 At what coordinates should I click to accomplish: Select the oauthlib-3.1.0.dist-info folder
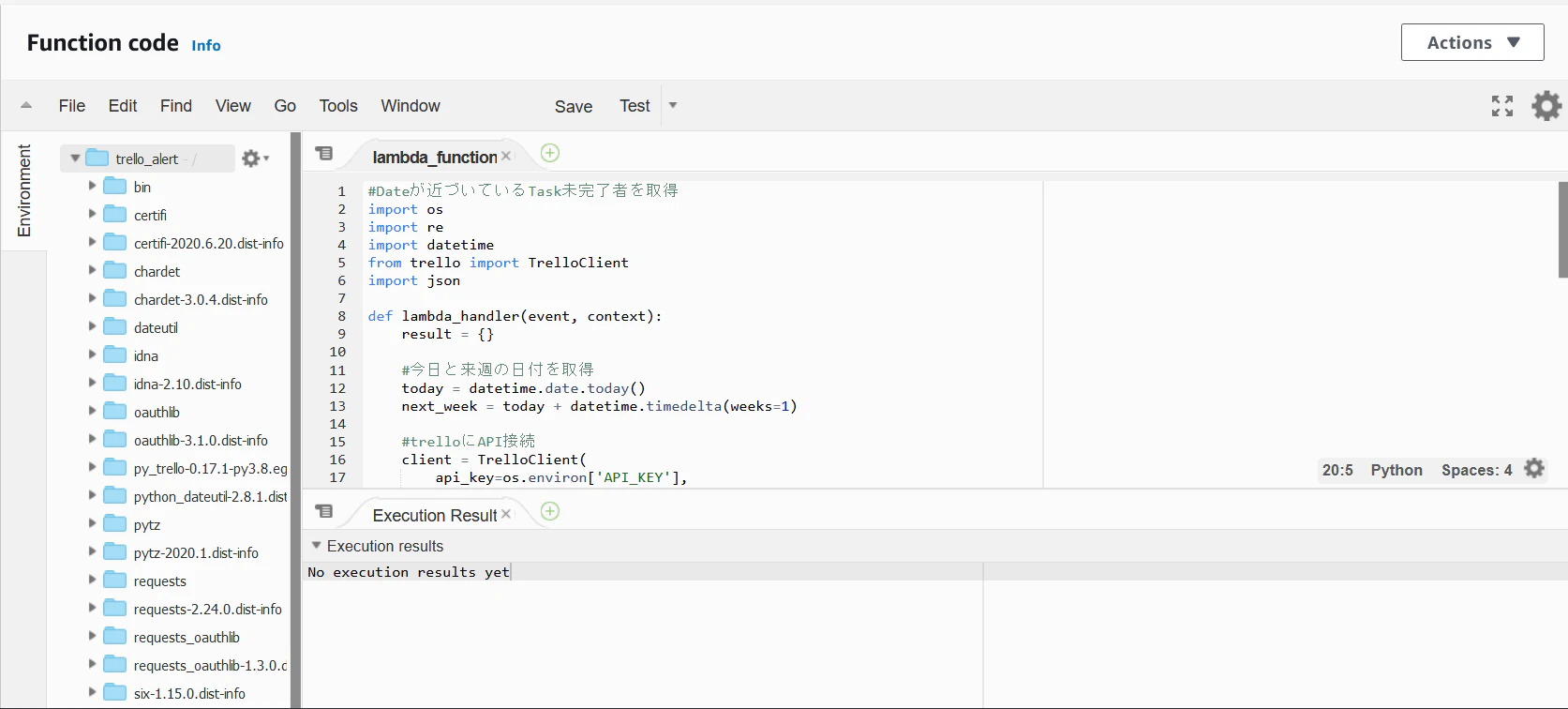(201, 440)
